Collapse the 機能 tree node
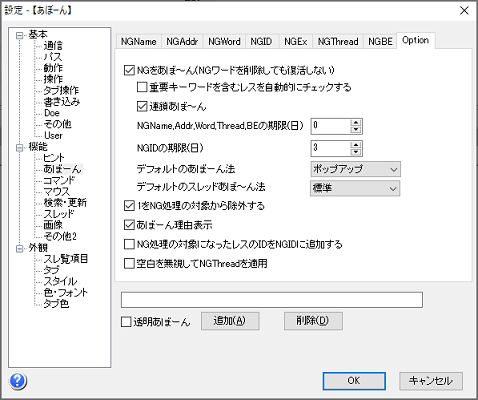The image size is (478, 400). click(x=20, y=147)
